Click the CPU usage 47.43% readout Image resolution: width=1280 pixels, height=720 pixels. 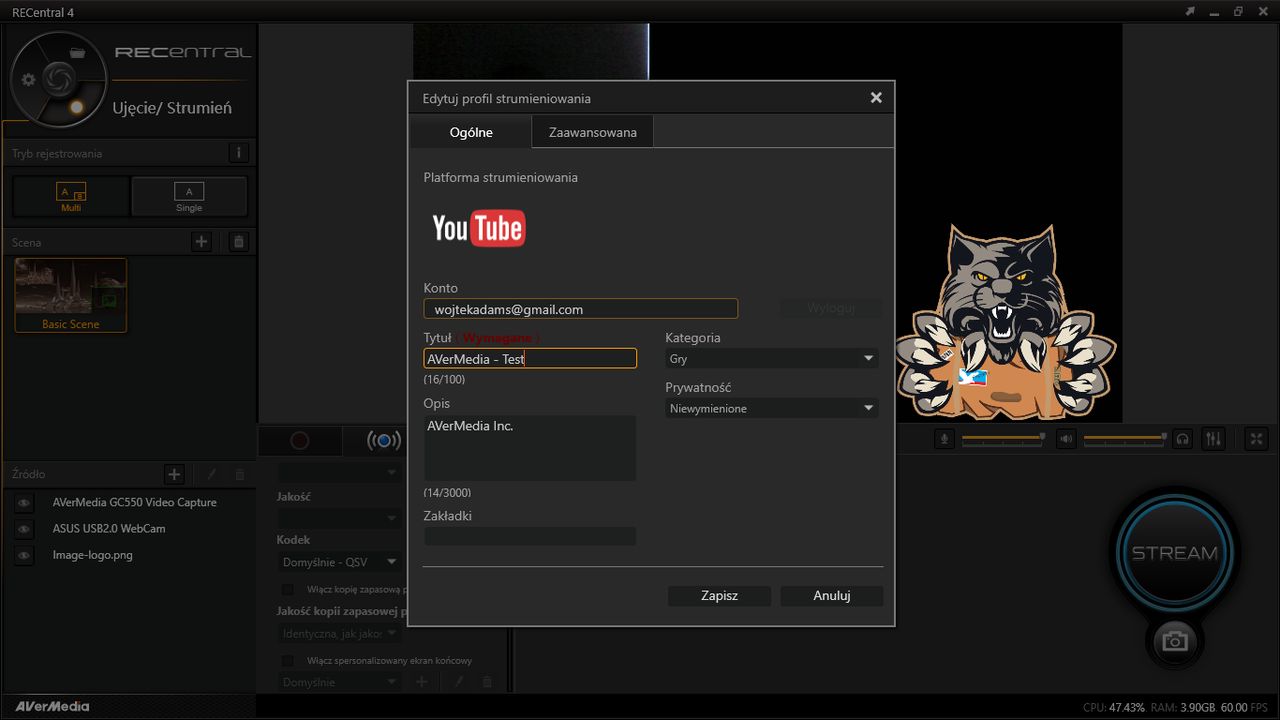(1114, 707)
